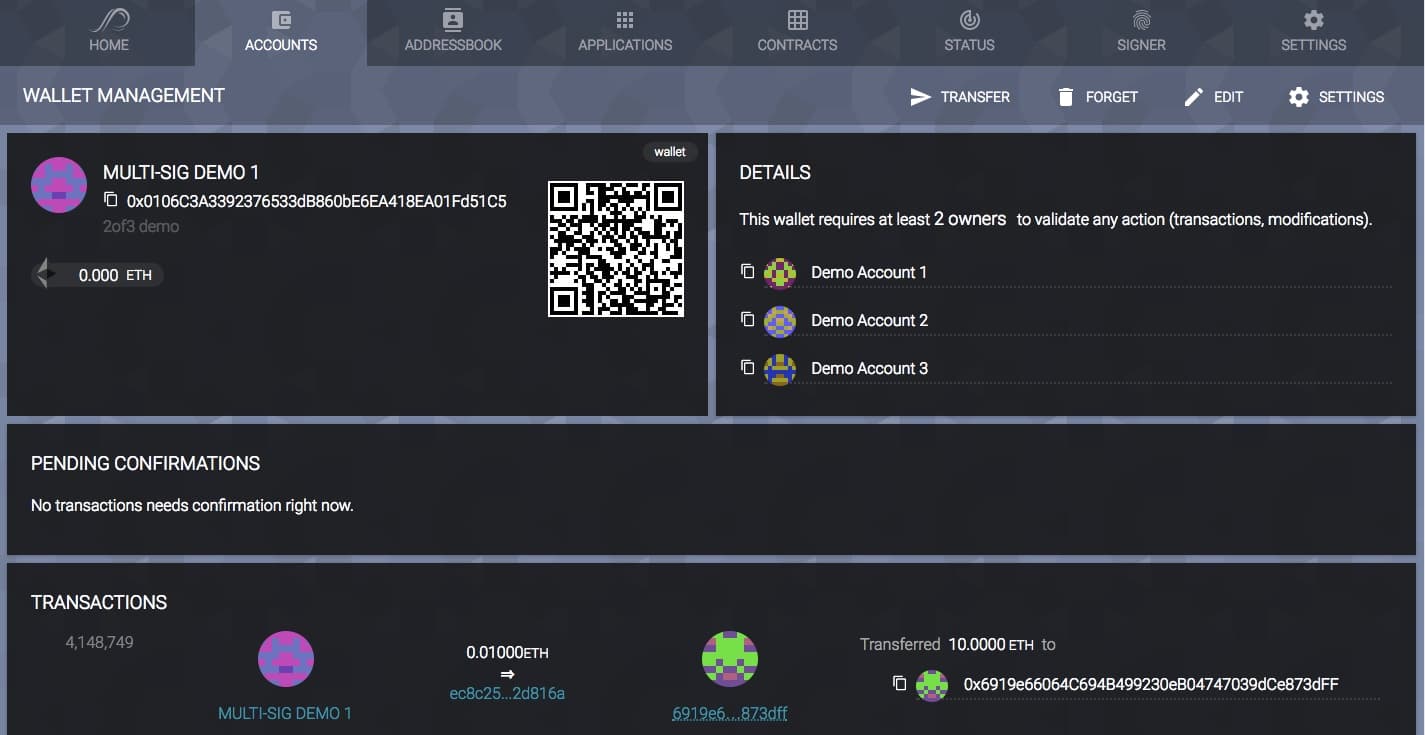Open the MULTI-SIG DEMO 1 transaction link

286,711
